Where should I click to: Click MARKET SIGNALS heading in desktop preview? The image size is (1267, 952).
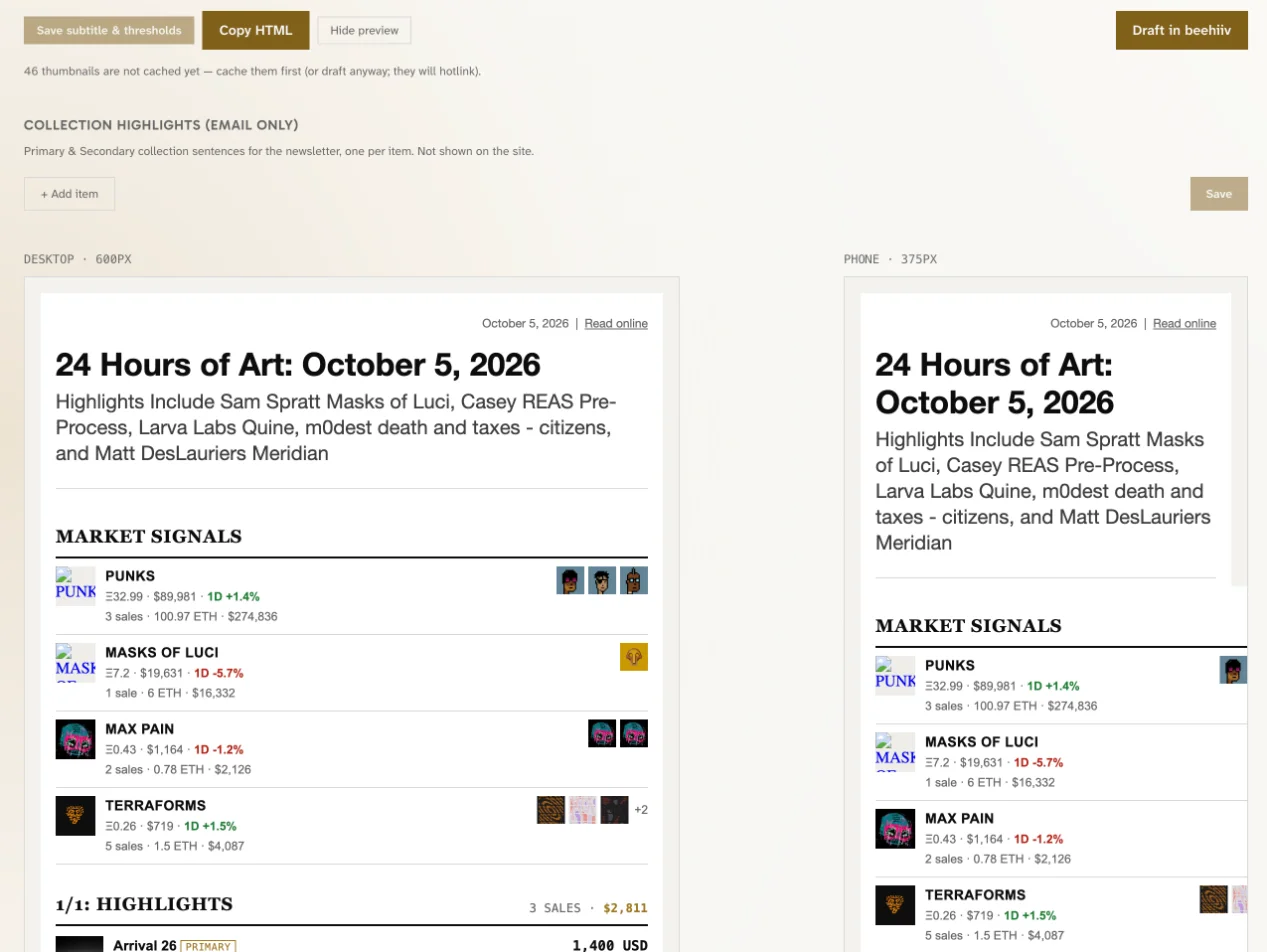click(149, 536)
